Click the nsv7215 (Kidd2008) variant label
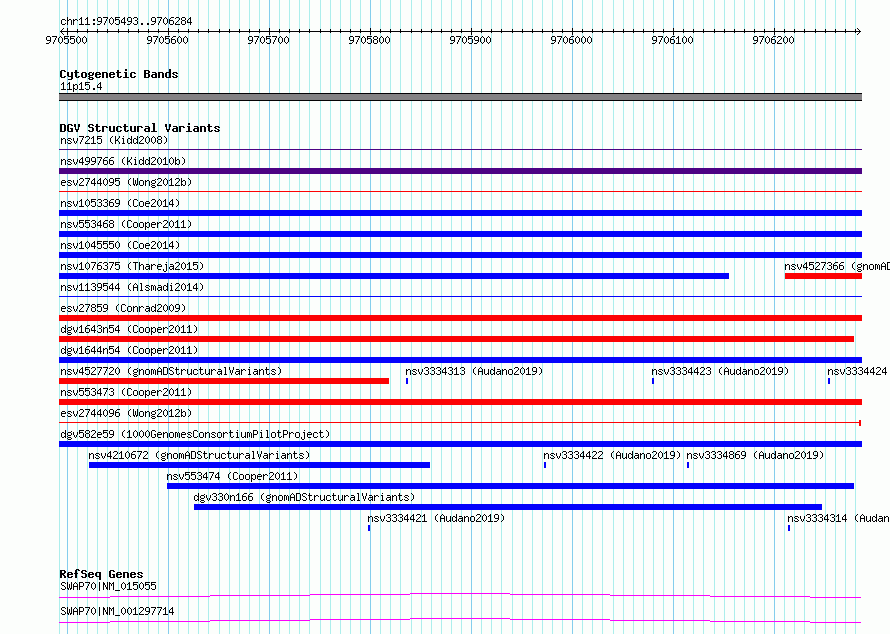The width and height of the screenshot is (890, 634). [114, 140]
